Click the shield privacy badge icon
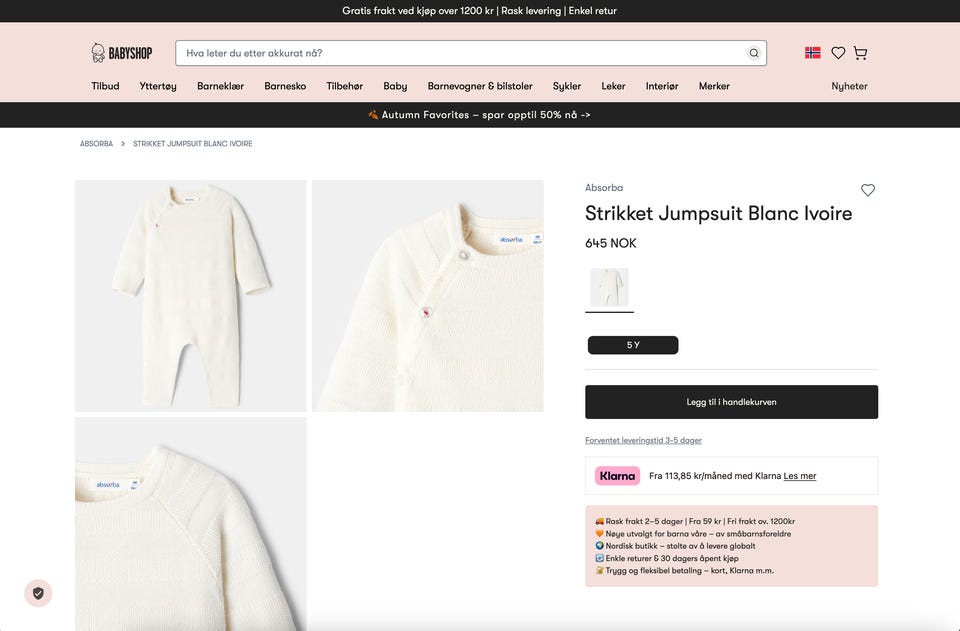960x631 pixels. coord(38,593)
